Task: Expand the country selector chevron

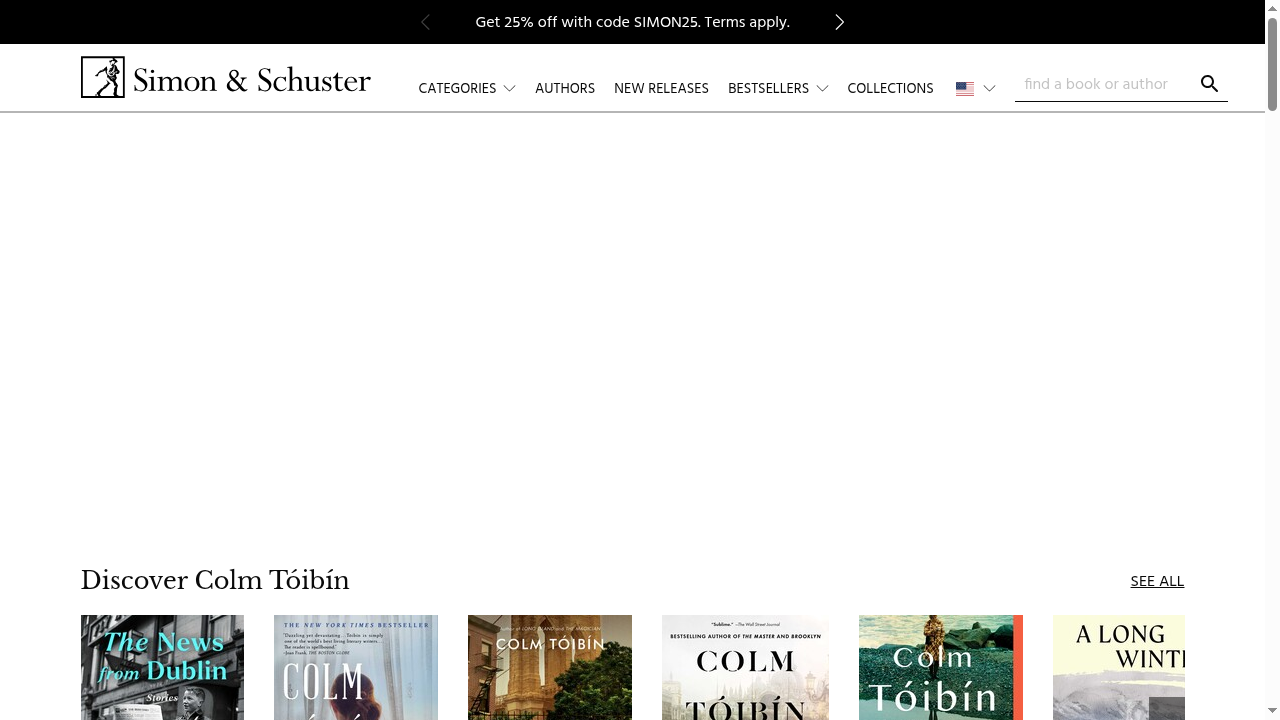Action: pyautogui.click(x=989, y=89)
